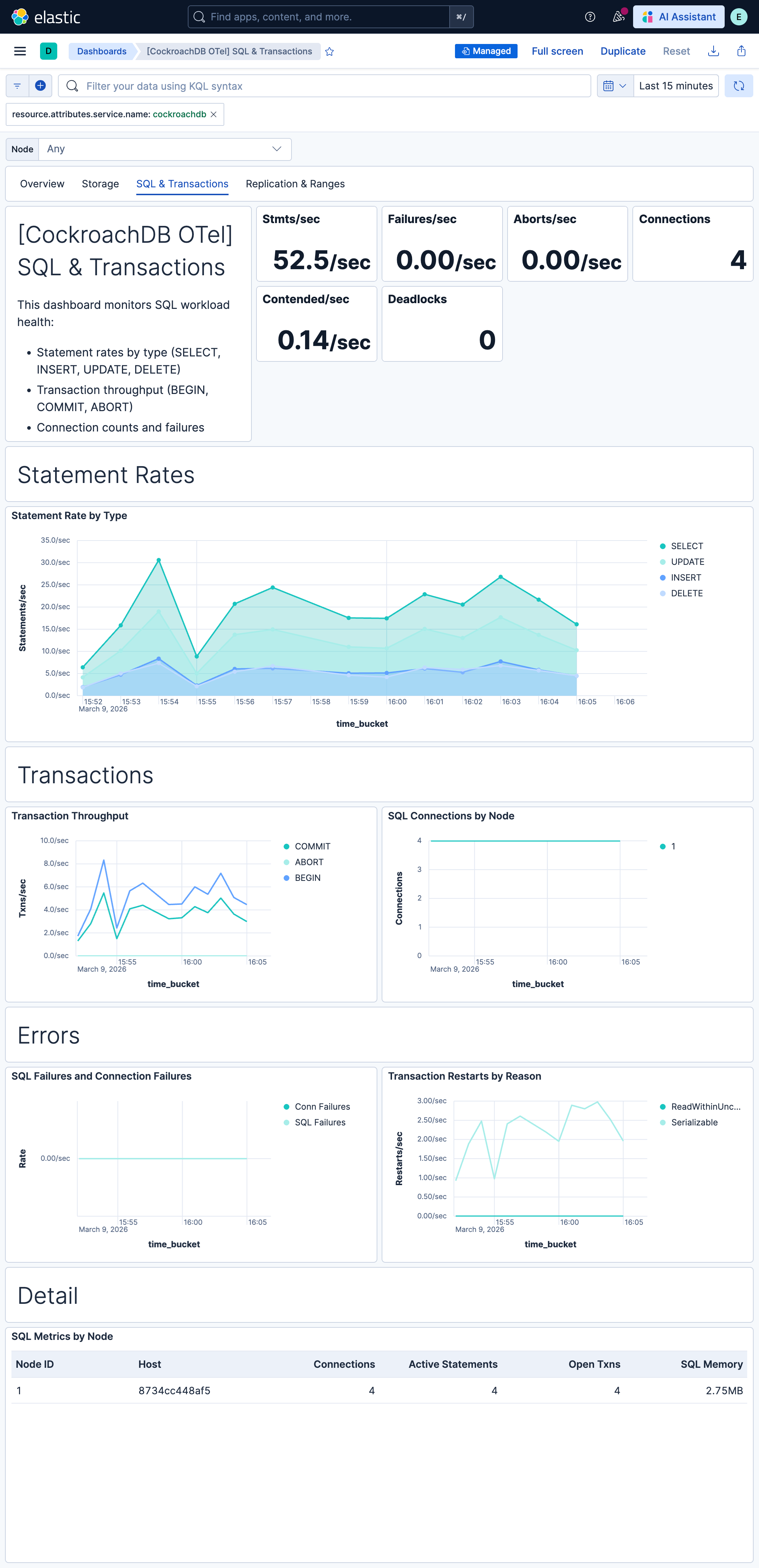The width and height of the screenshot is (759, 1568).
Task: Toggle SELECT series in Statement Rate legend
Action: click(x=686, y=546)
